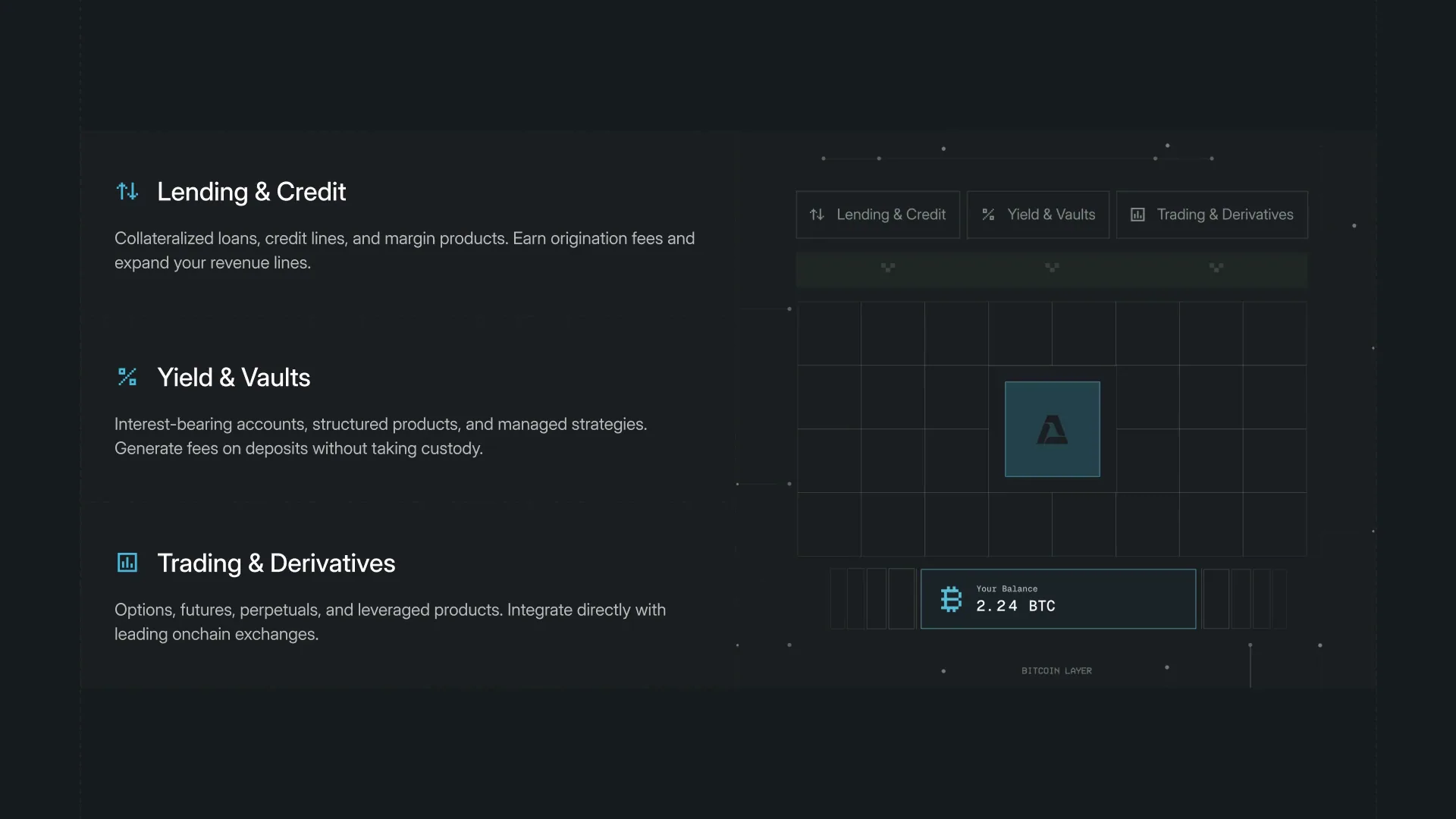Click the chart icon in the Trading & Derivatives tab
This screenshot has height=819, width=1456.
point(1137,215)
